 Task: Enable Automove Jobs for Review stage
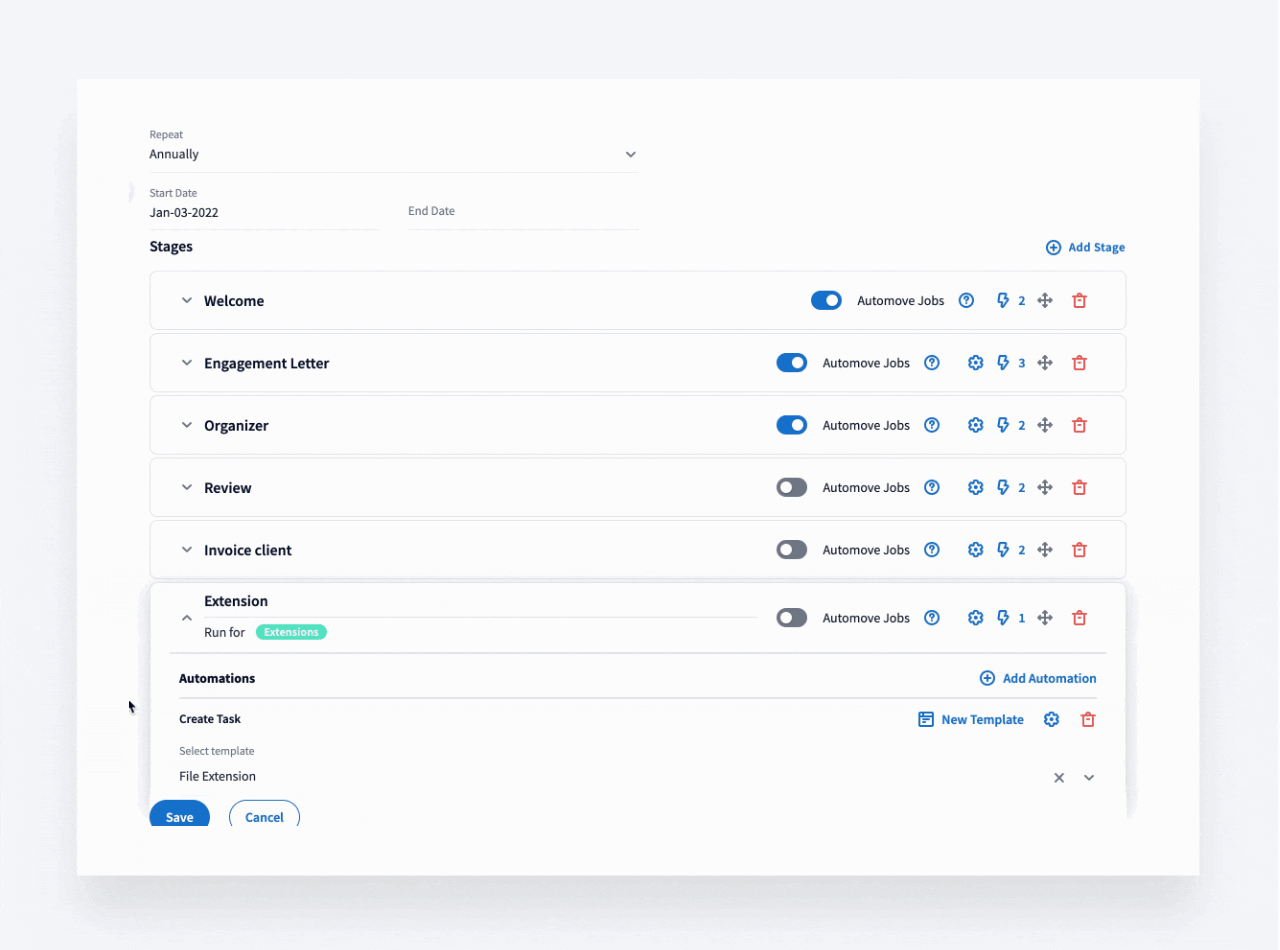tap(791, 488)
